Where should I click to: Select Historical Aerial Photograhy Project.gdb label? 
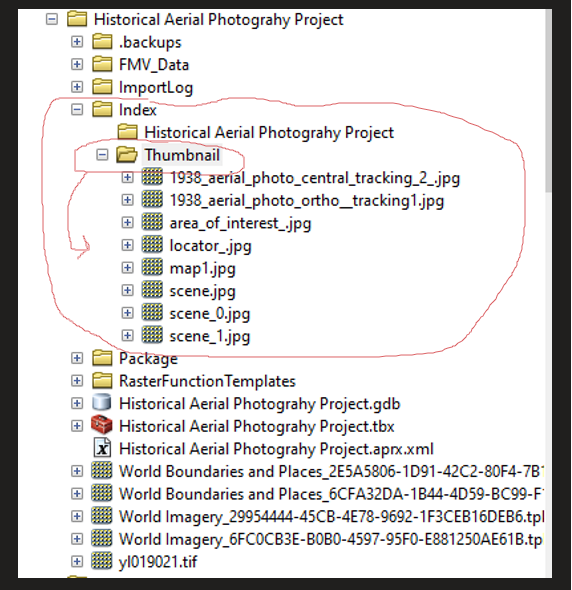260,404
